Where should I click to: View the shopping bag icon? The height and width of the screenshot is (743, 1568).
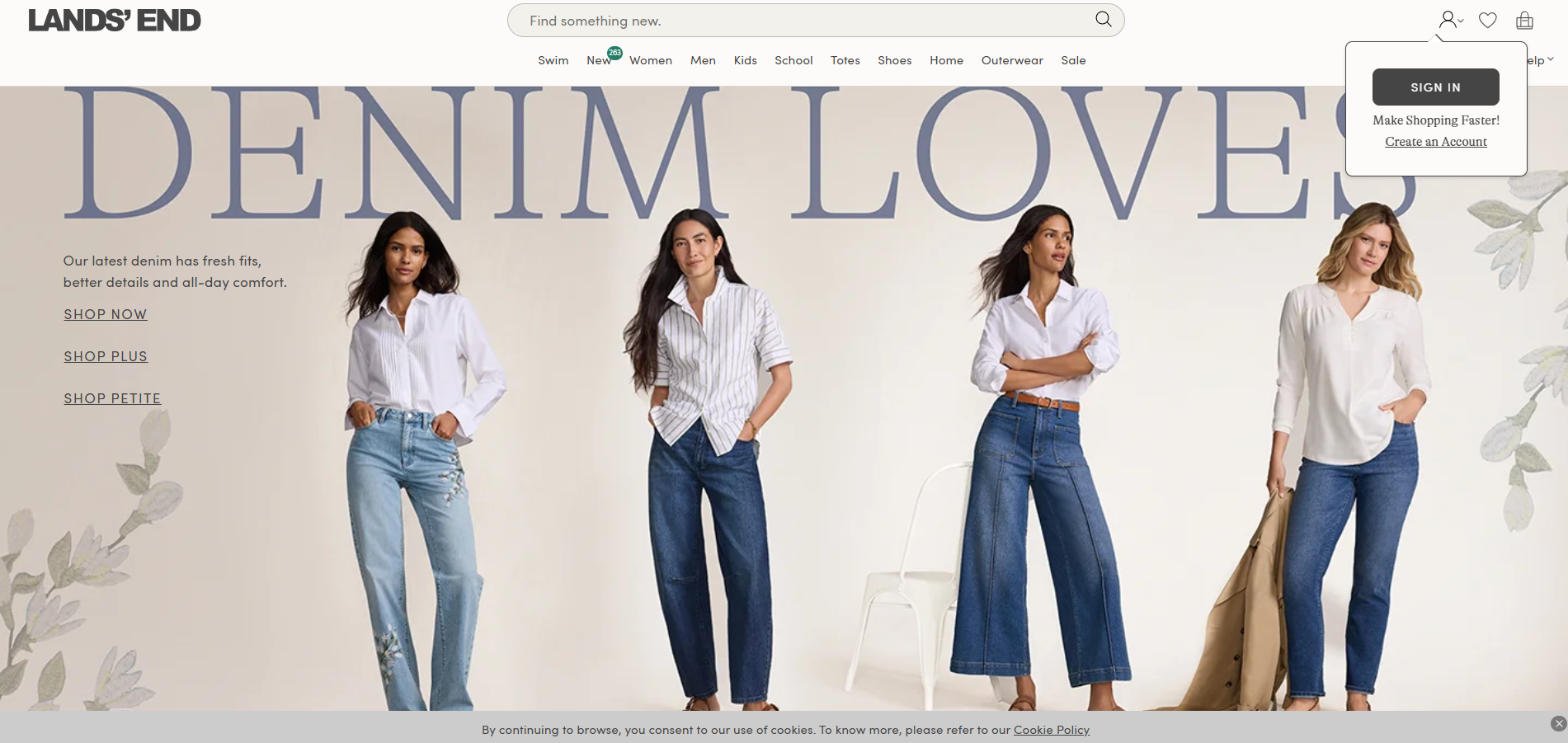pyautogui.click(x=1523, y=21)
